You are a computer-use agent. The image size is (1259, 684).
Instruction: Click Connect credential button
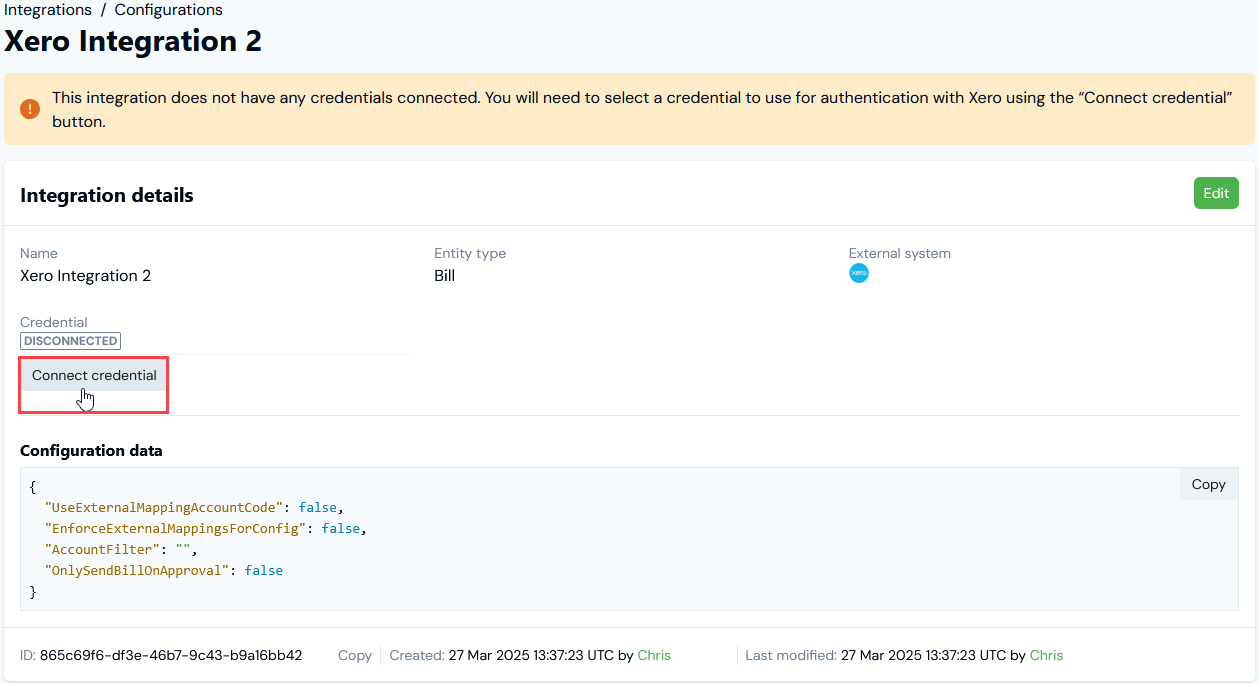coord(94,375)
